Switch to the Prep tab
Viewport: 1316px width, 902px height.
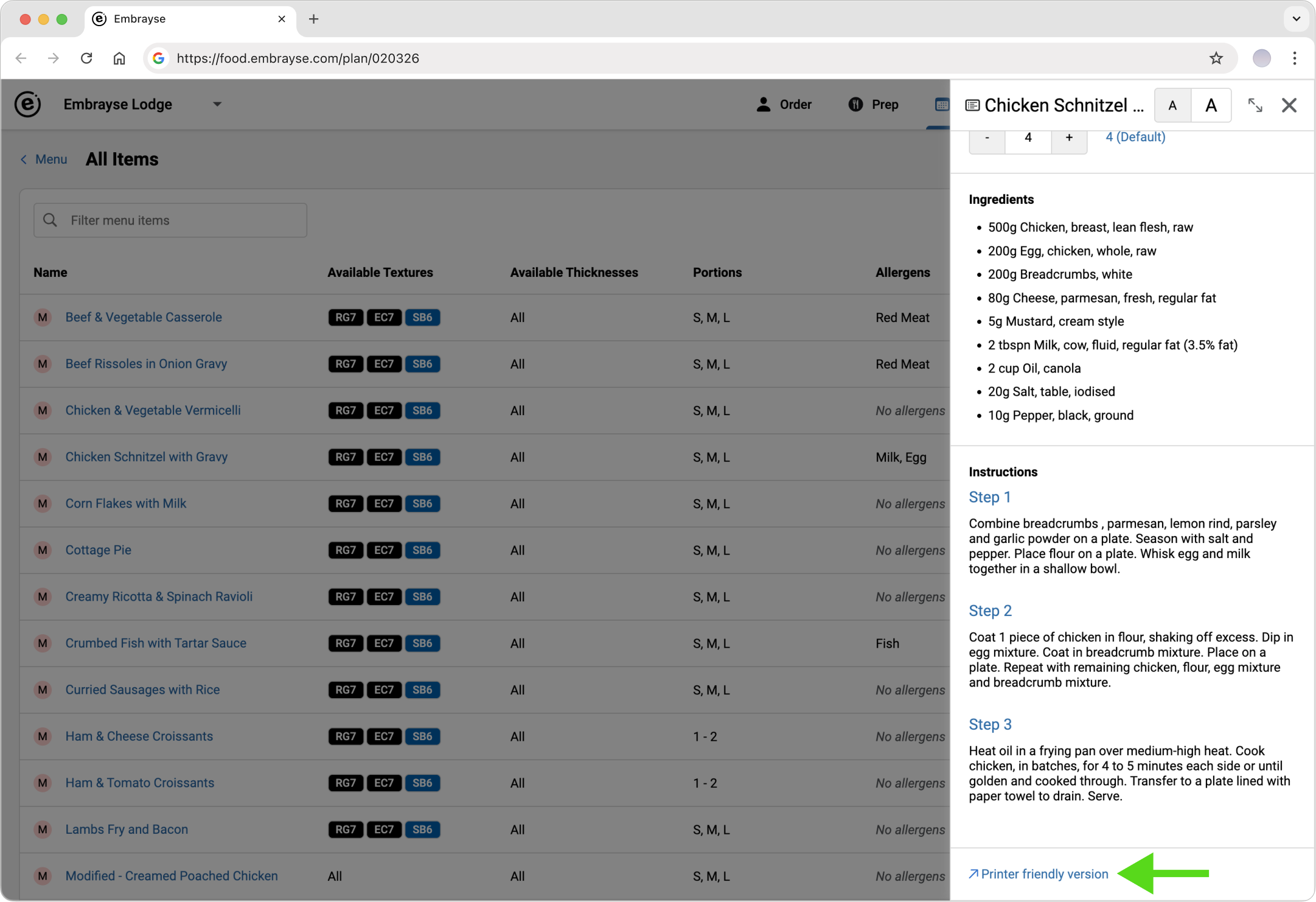pyautogui.click(x=873, y=104)
